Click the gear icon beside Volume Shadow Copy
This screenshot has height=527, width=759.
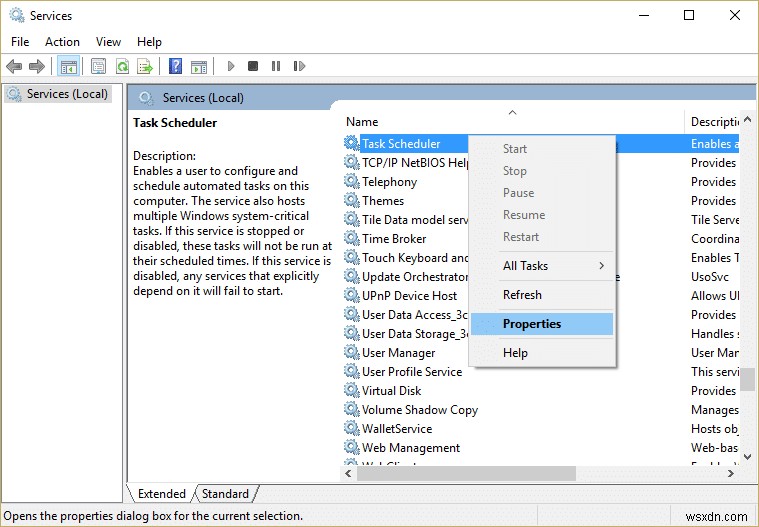pos(351,409)
